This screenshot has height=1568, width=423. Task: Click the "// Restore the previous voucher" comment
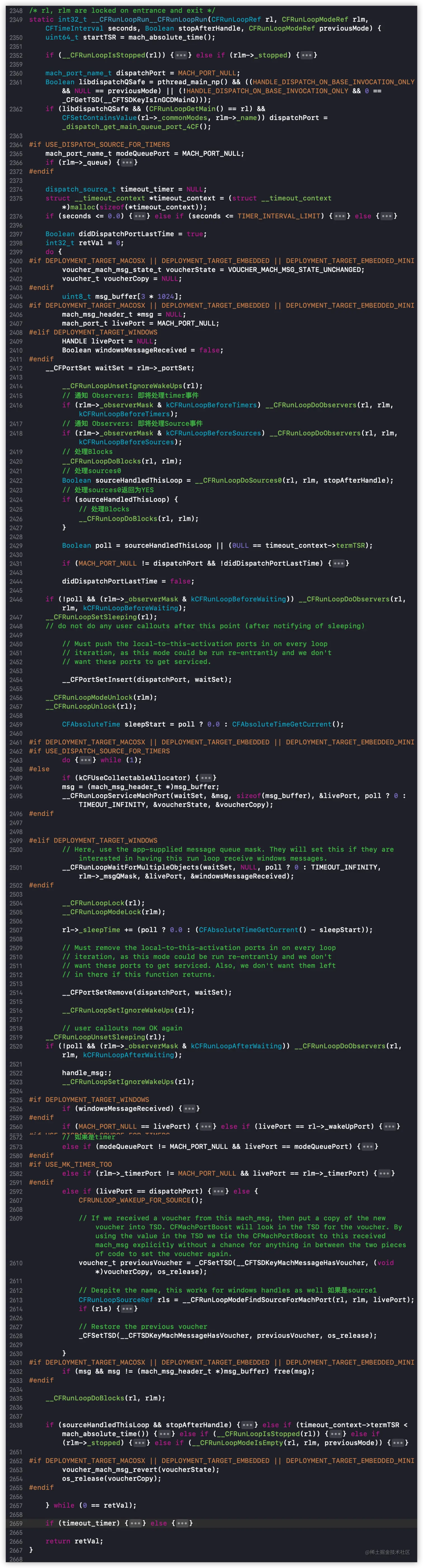coord(142,1326)
